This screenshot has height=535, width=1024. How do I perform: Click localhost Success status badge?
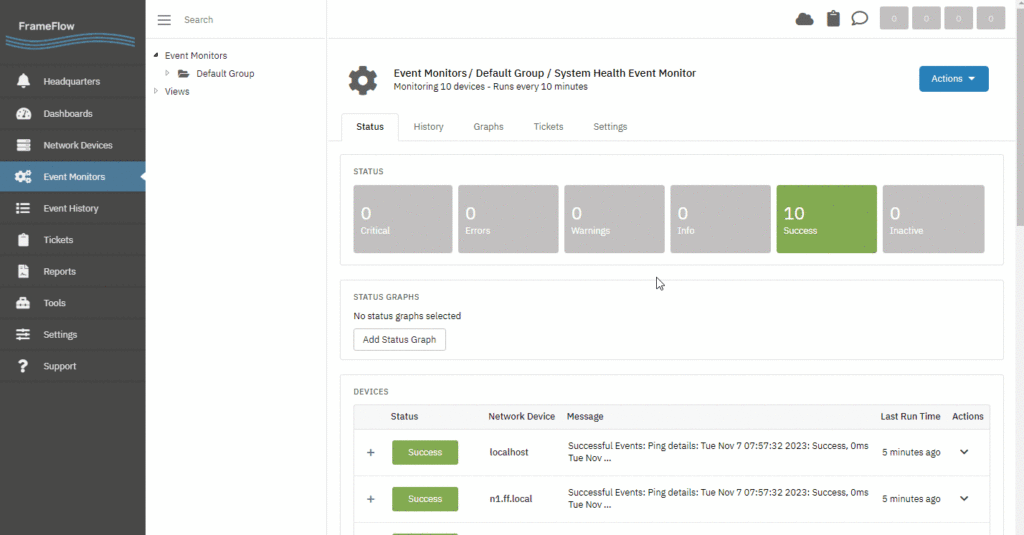tap(425, 452)
